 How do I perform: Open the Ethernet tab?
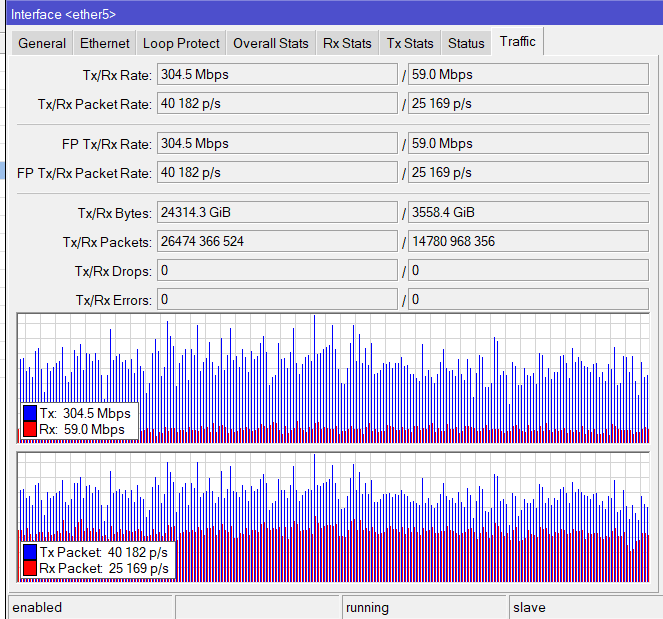pyautogui.click(x=105, y=43)
